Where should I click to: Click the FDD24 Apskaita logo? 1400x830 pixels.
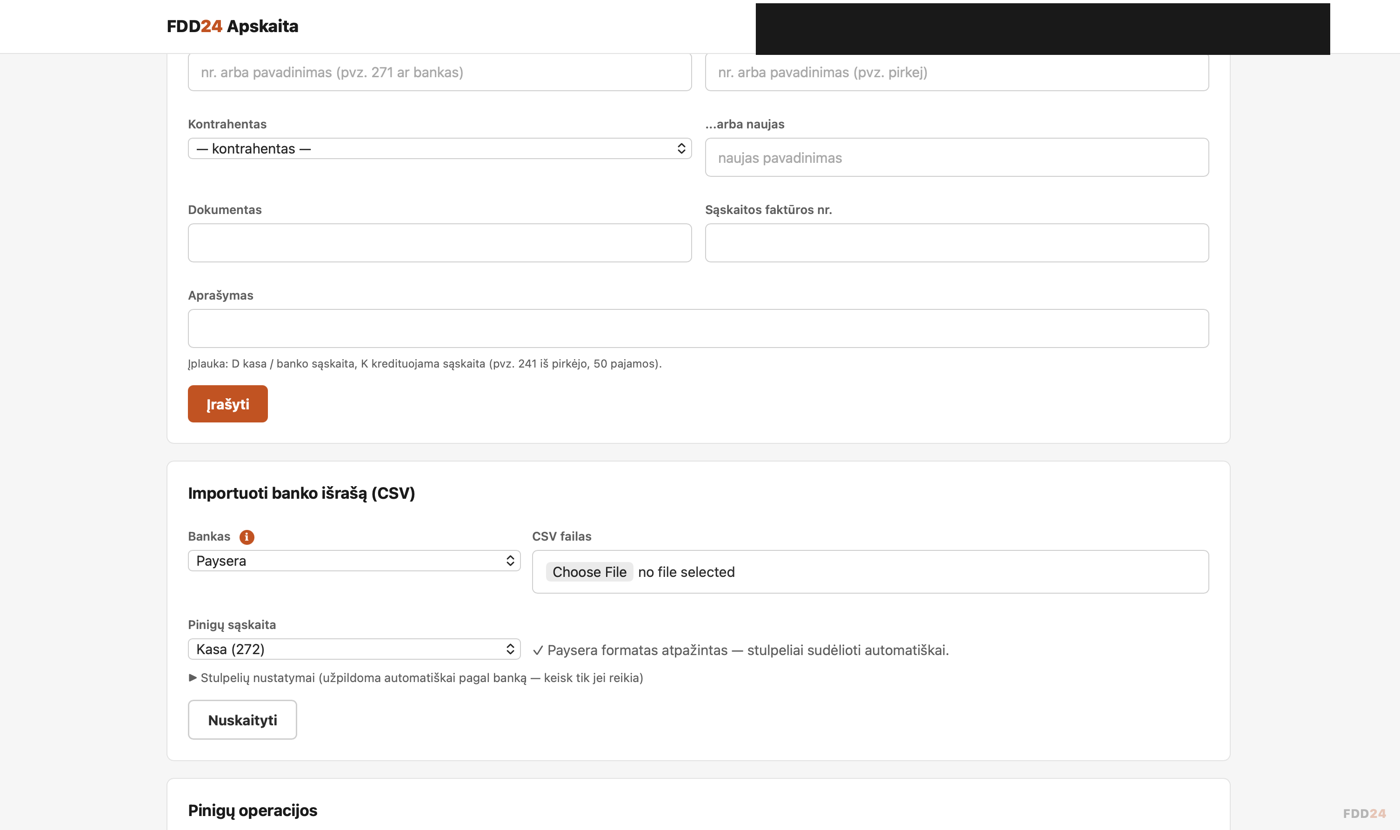point(233,26)
